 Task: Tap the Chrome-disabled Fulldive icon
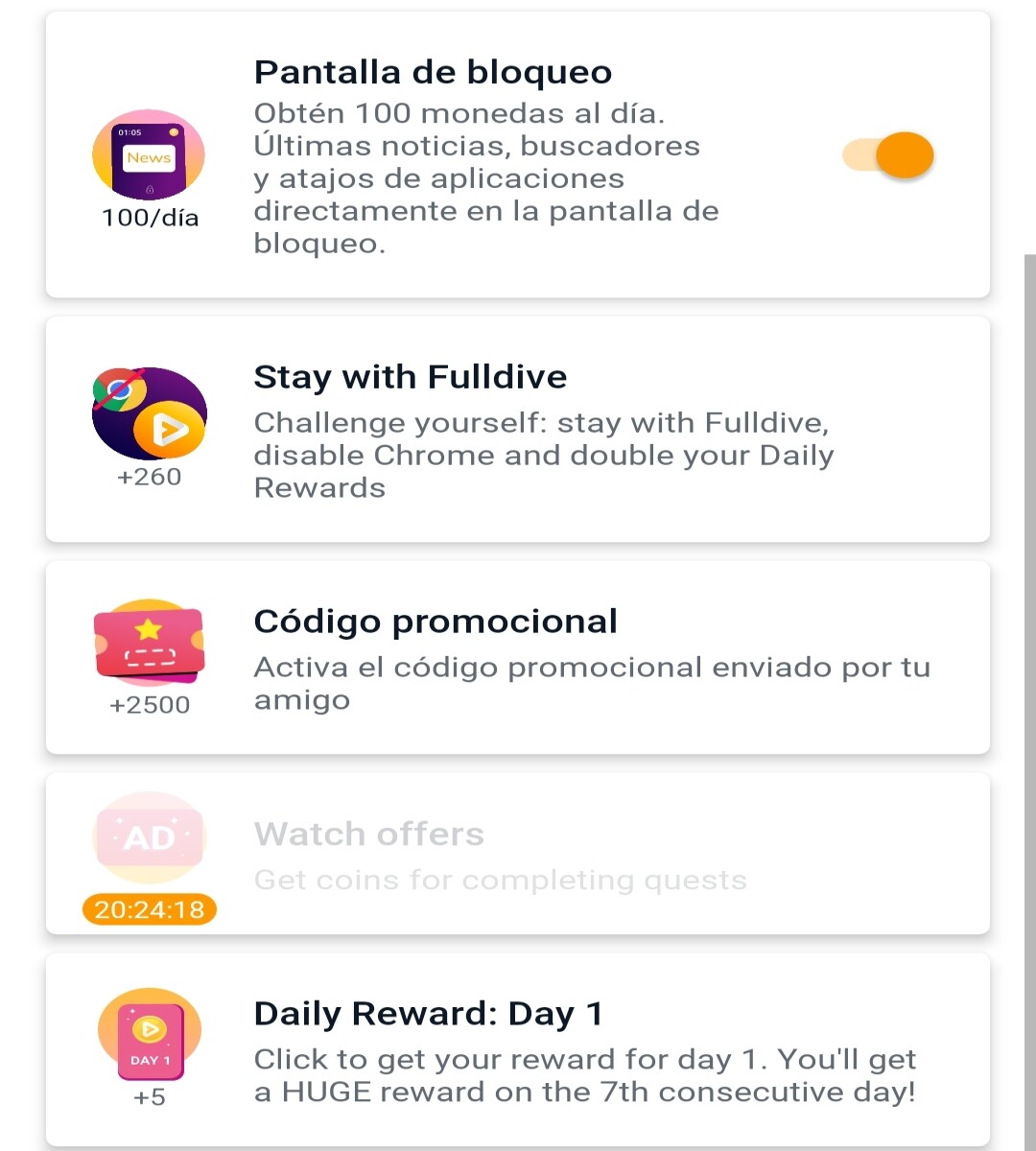149,413
